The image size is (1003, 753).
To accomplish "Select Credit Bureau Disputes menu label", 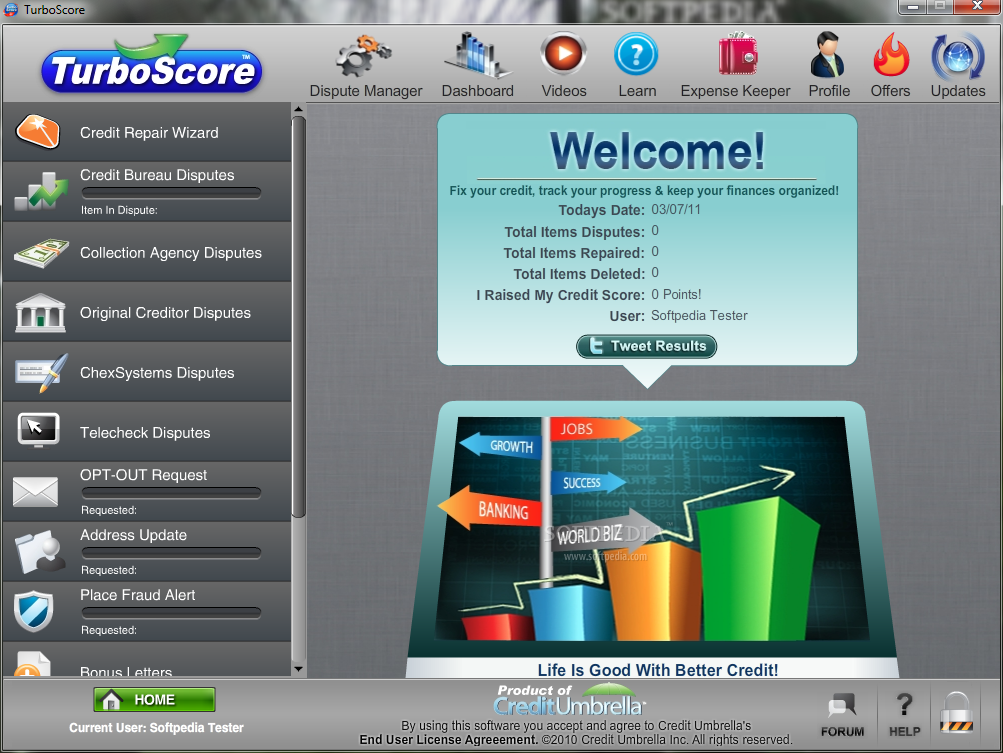I will pyautogui.click(x=157, y=175).
